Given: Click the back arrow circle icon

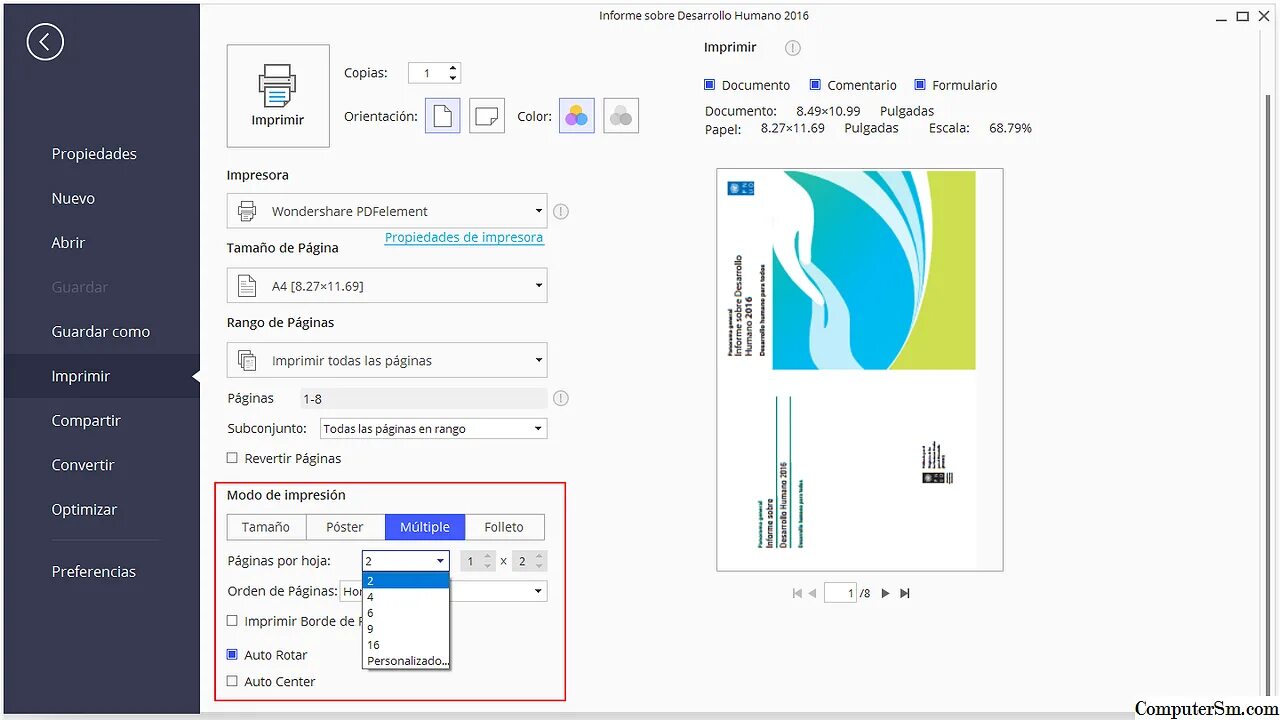Looking at the screenshot, I should (45, 42).
